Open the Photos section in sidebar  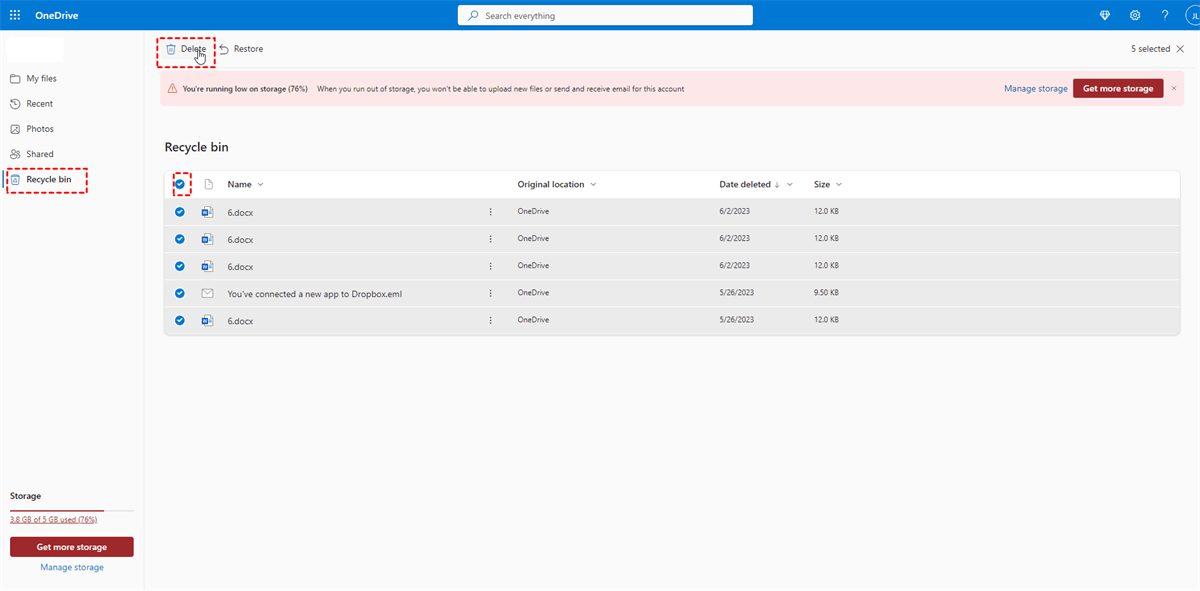click(x=40, y=129)
